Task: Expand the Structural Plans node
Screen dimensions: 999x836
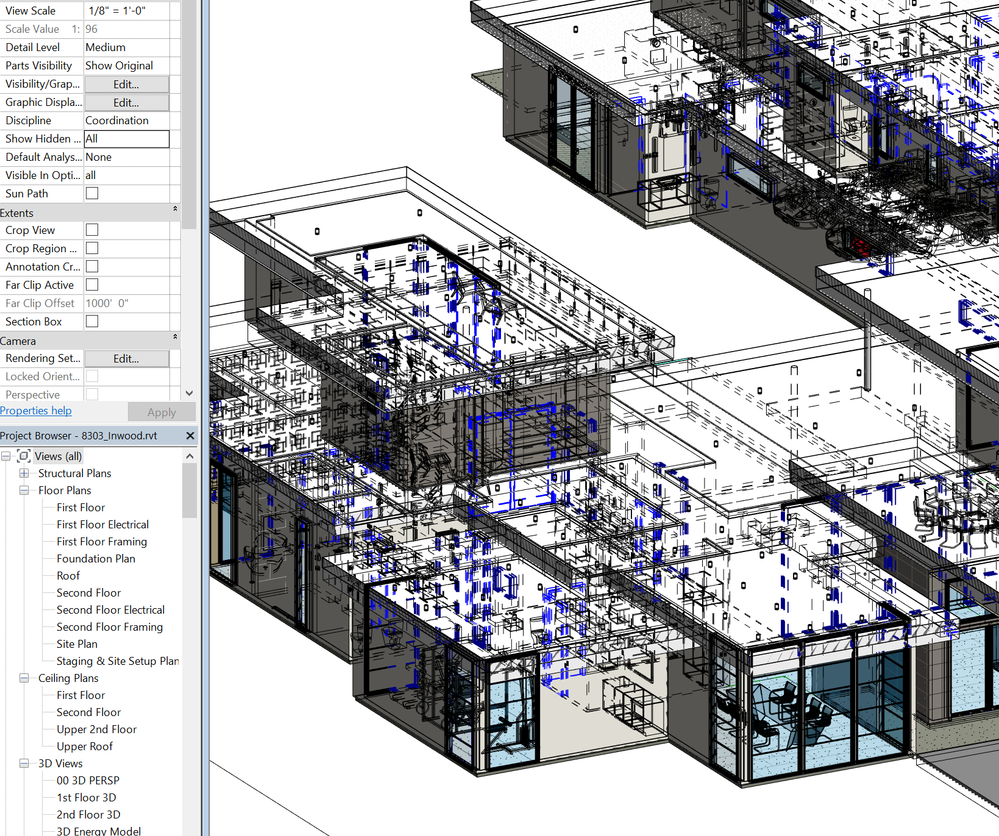Action: click(x=24, y=473)
